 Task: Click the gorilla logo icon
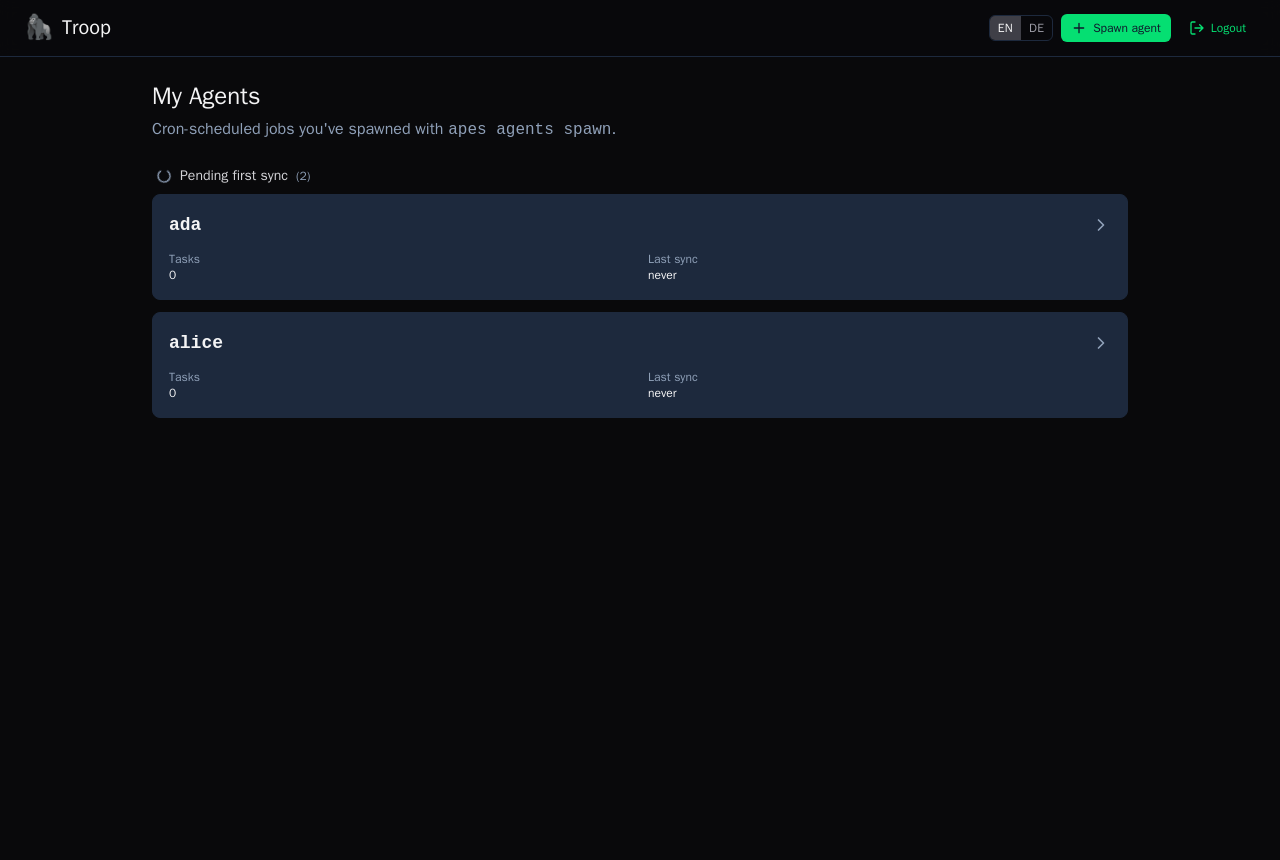tap(39, 27)
